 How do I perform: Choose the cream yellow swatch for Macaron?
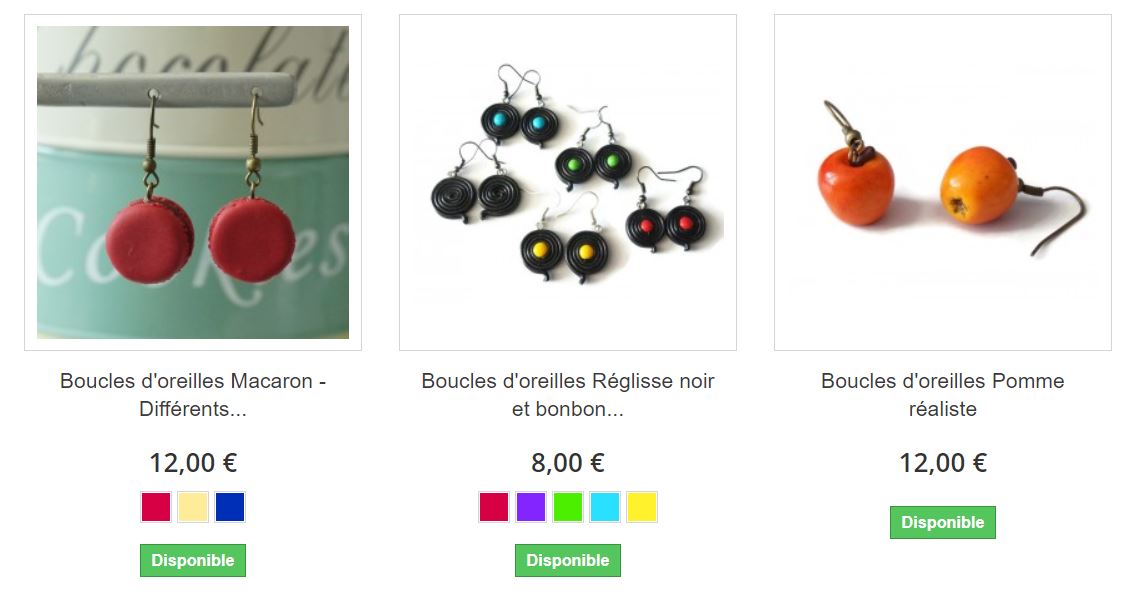(193, 507)
